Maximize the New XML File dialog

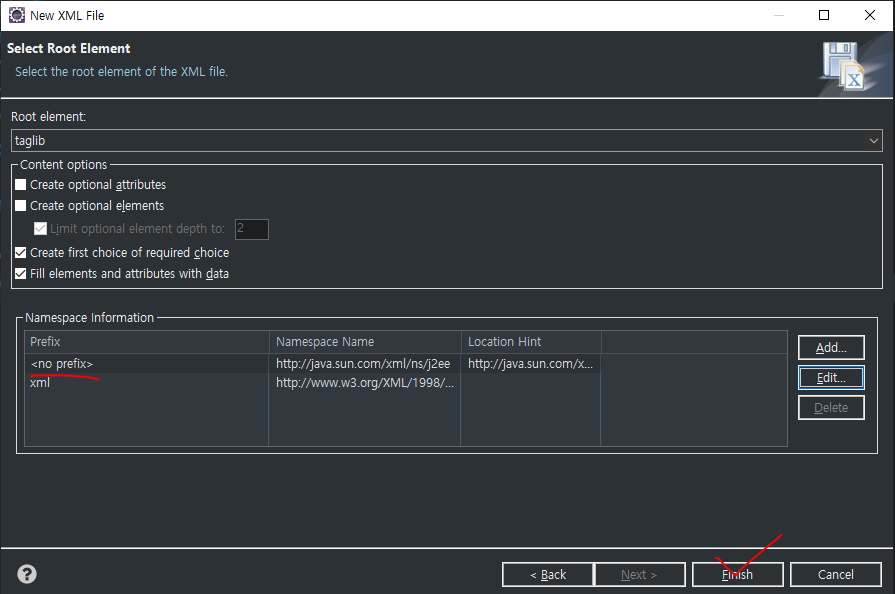(824, 15)
